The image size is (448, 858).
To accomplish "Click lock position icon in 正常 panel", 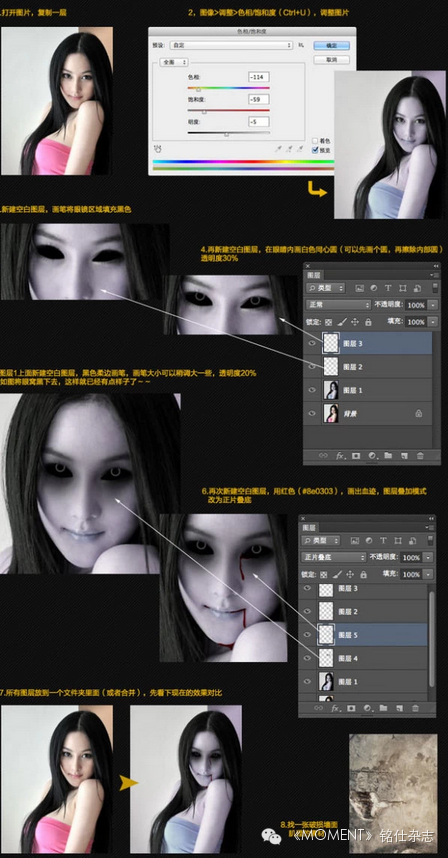I will click(x=354, y=322).
